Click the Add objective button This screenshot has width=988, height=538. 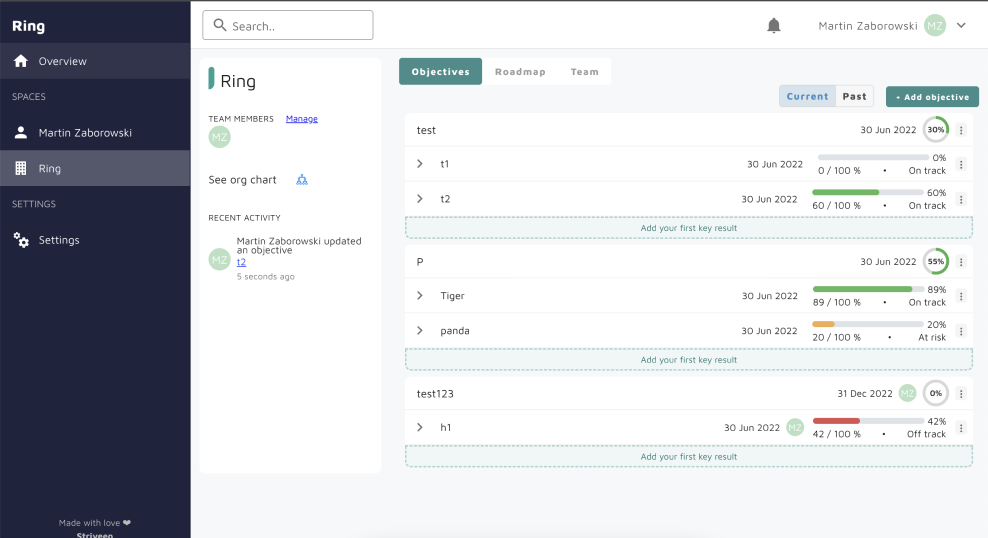(x=932, y=97)
